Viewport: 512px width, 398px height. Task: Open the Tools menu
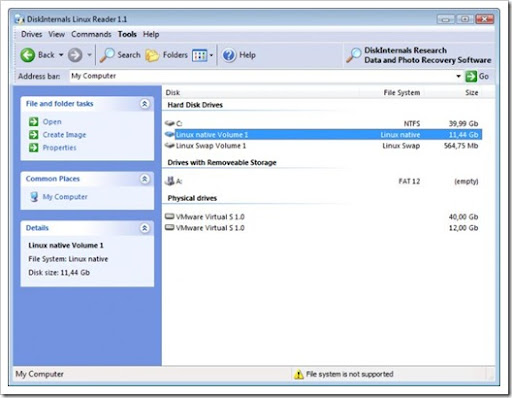[127, 34]
